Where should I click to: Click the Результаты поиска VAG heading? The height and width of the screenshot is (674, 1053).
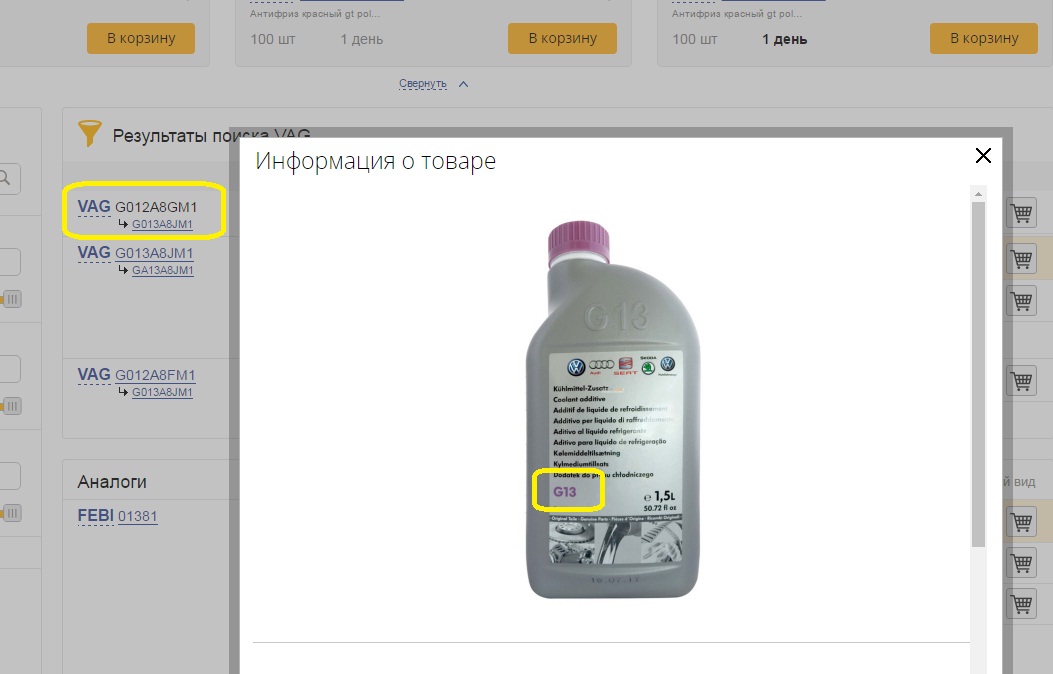pyautogui.click(x=211, y=136)
